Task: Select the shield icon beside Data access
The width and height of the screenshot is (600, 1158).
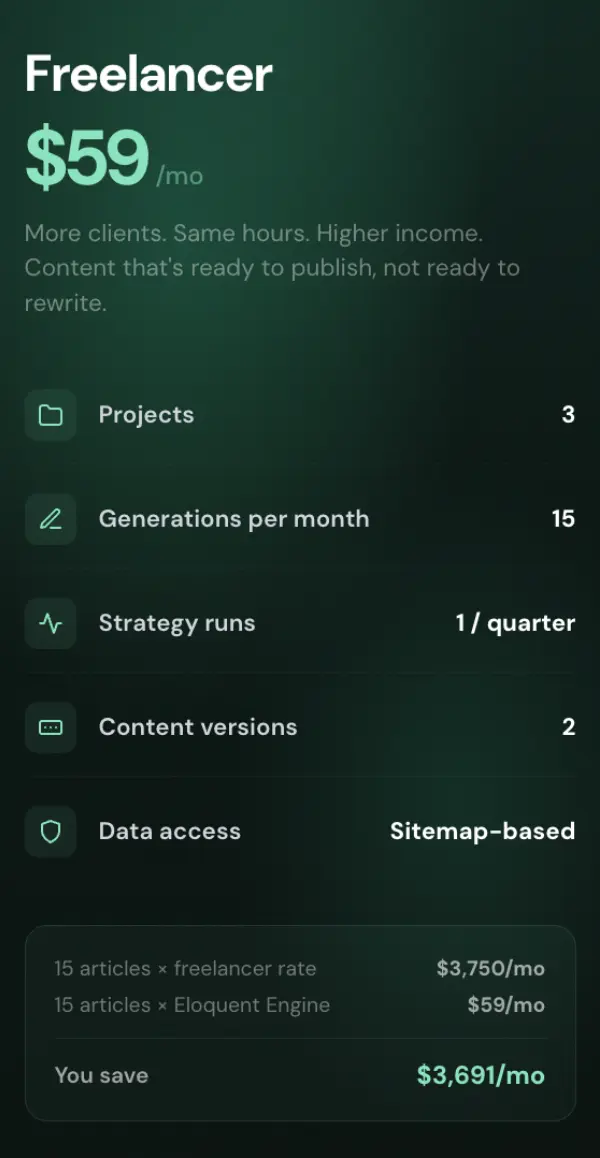Action: pyautogui.click(x=50, y=831)
